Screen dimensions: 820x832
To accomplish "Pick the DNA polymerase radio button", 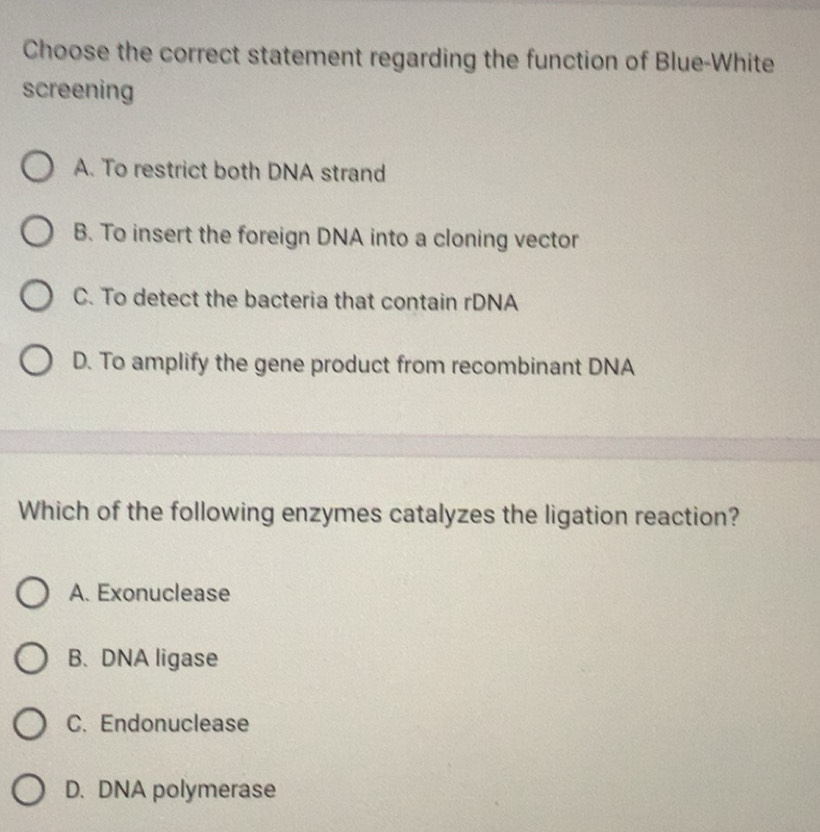I will pyautogui.click(x=28, y=790).
